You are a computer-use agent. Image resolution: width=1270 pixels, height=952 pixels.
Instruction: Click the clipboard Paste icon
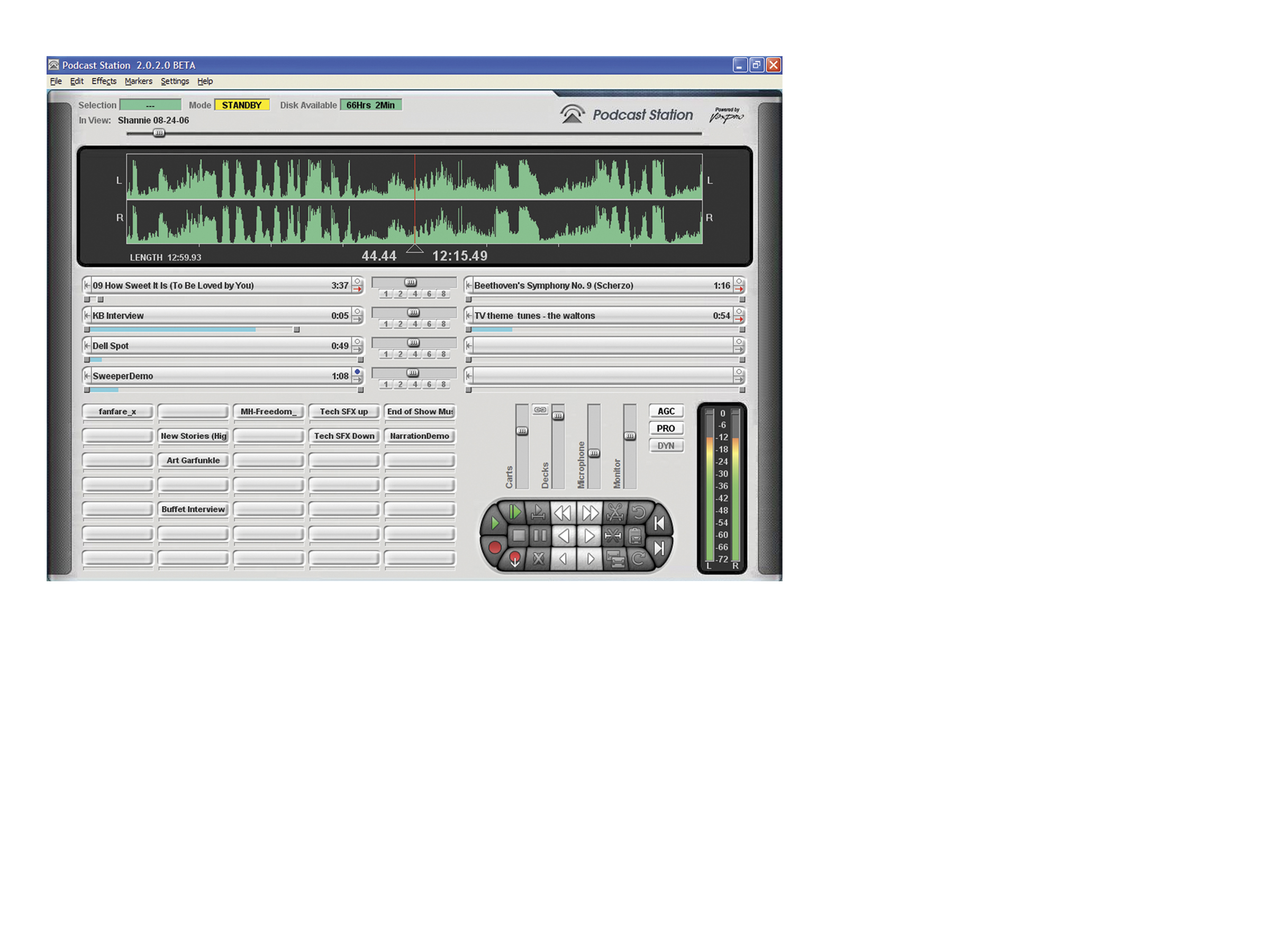pyautogui.click(x=636, y=536)
